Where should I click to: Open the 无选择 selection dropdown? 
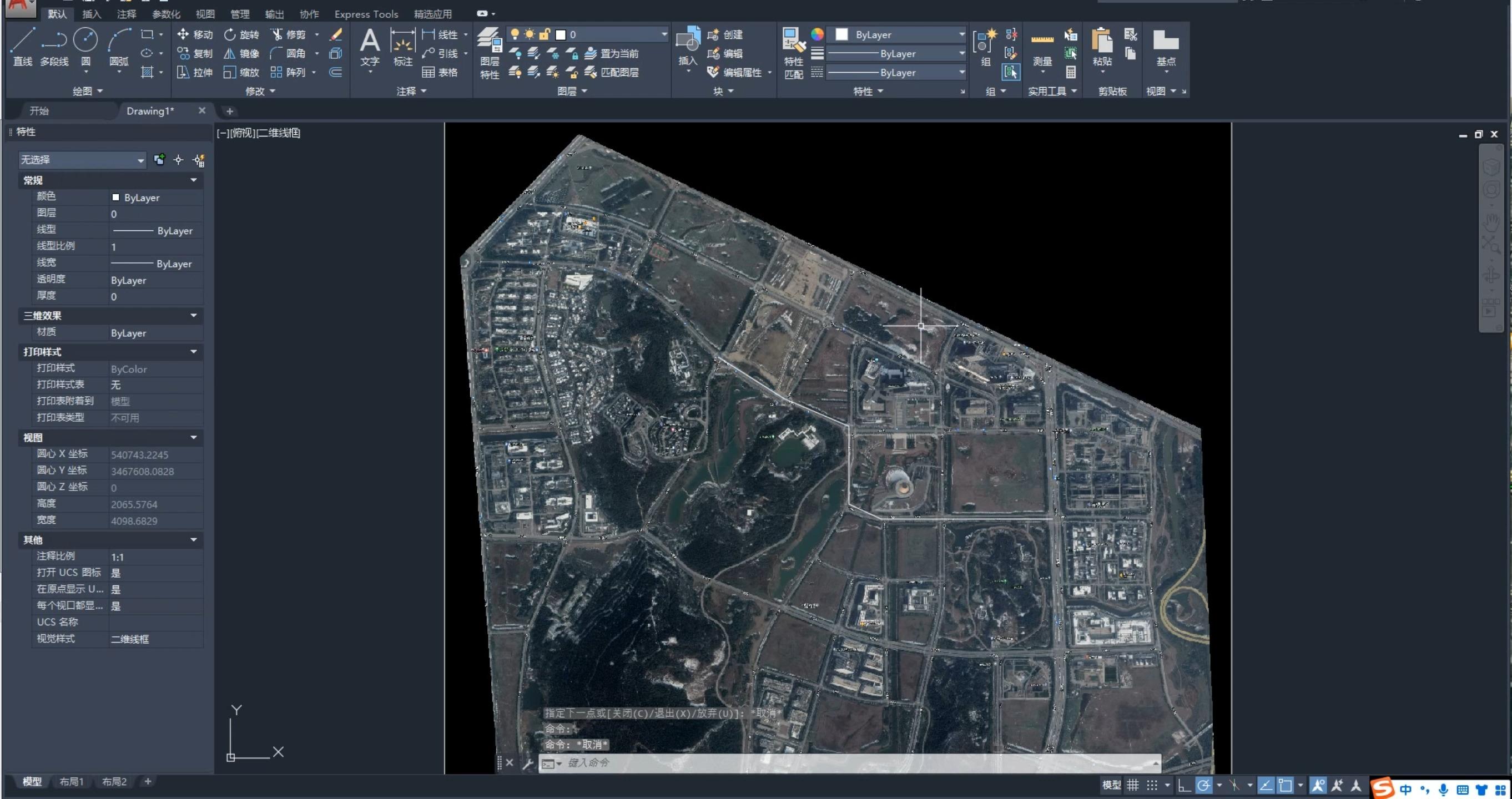pyautogui.click(x=82, y=160)
